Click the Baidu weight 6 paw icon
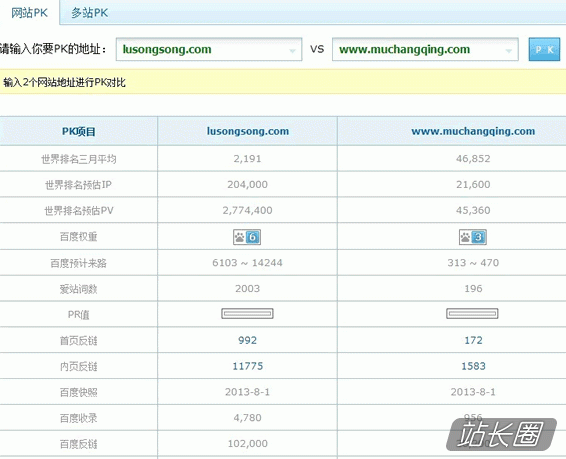566x459 pixels. coord(247,237)
